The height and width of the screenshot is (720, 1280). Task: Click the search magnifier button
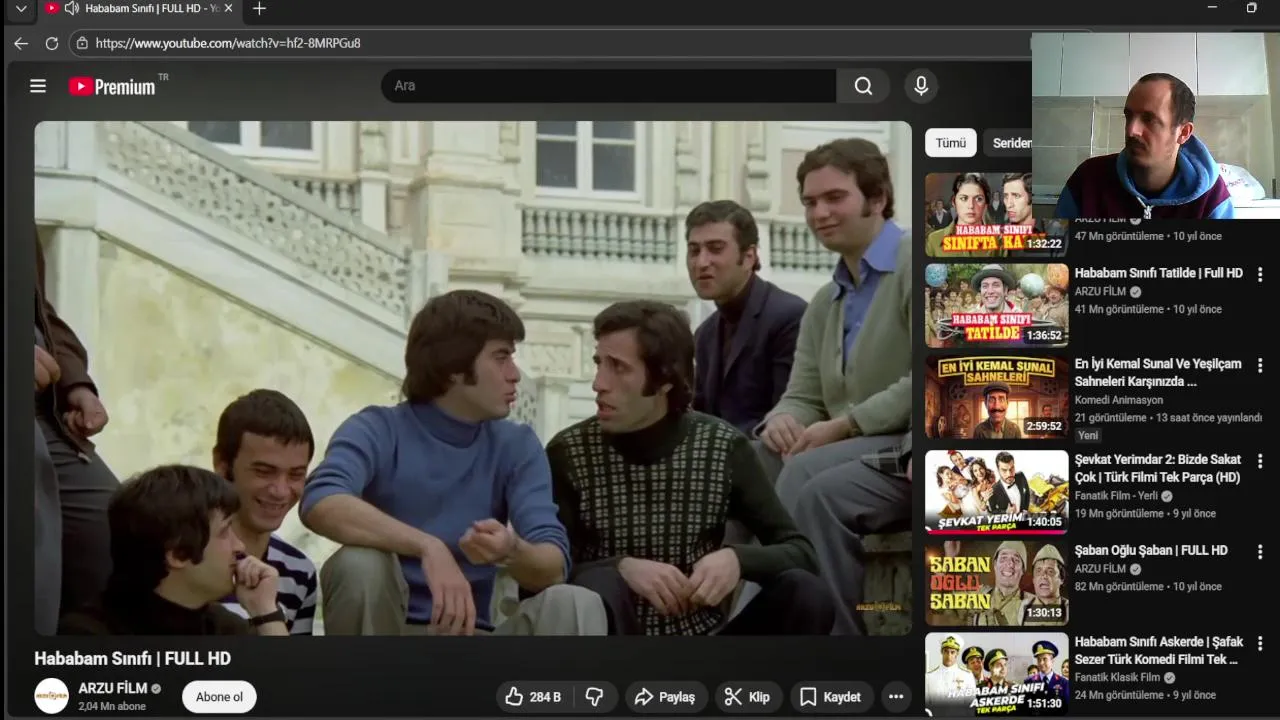click(863, 86)
